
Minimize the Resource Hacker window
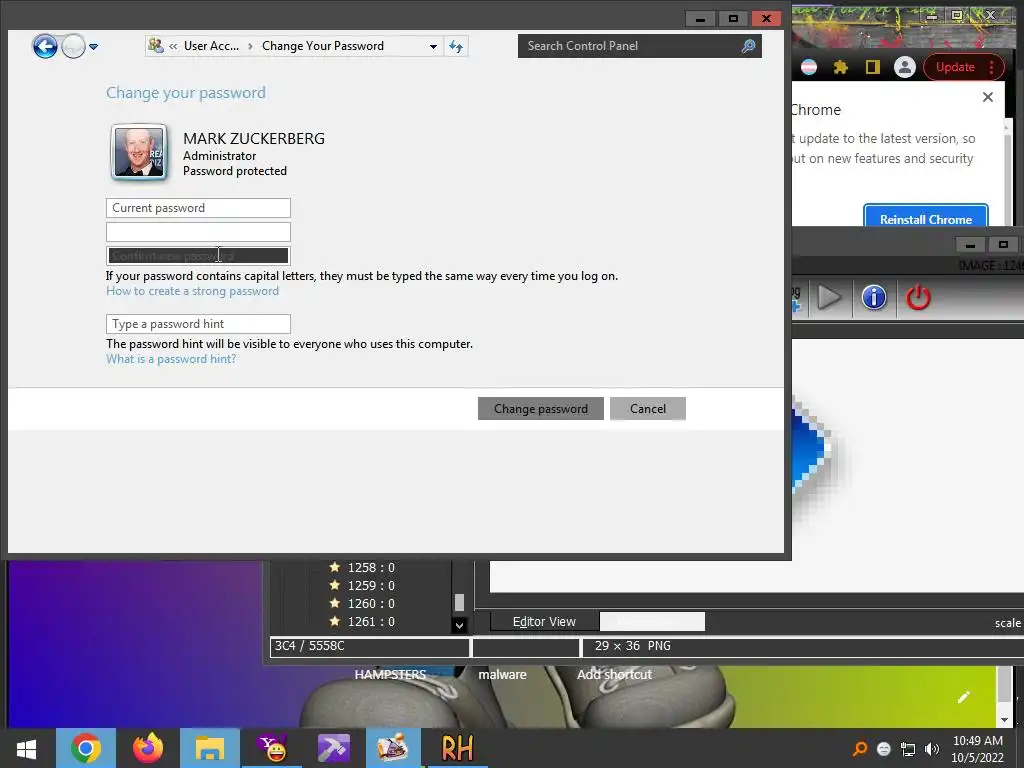(x=970, y=245)
